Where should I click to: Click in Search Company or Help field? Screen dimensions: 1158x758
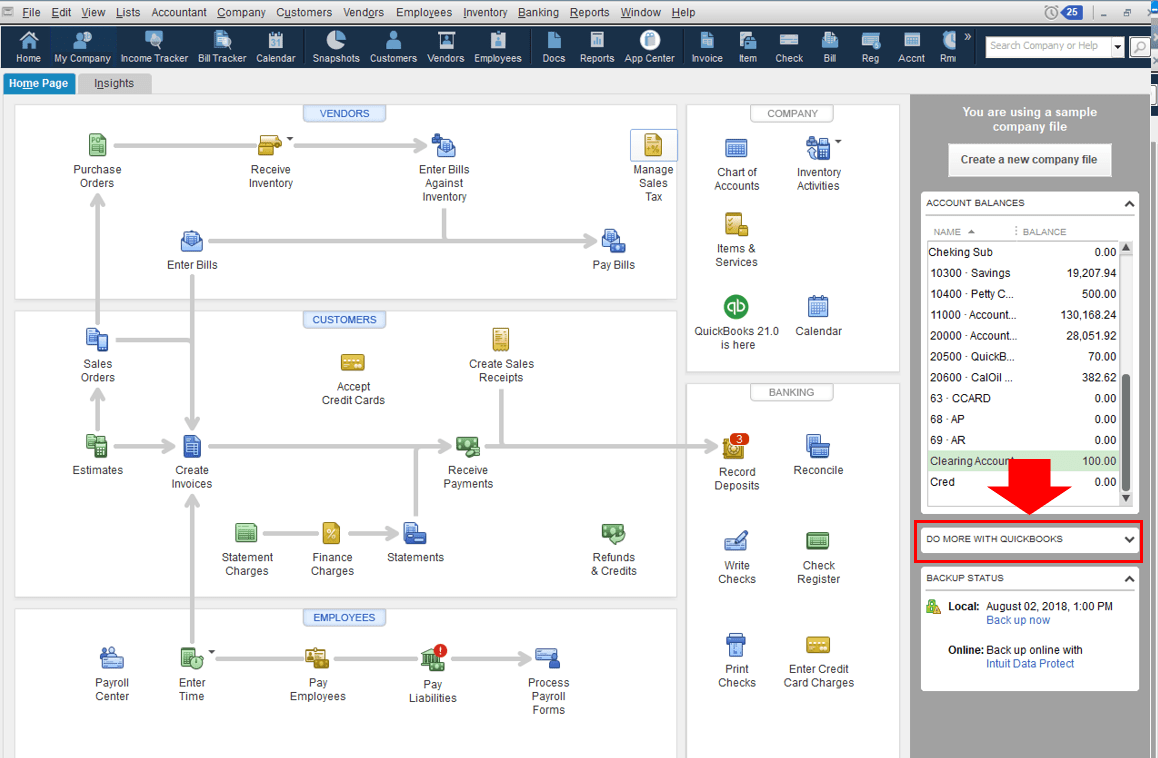coord(1047,47)
